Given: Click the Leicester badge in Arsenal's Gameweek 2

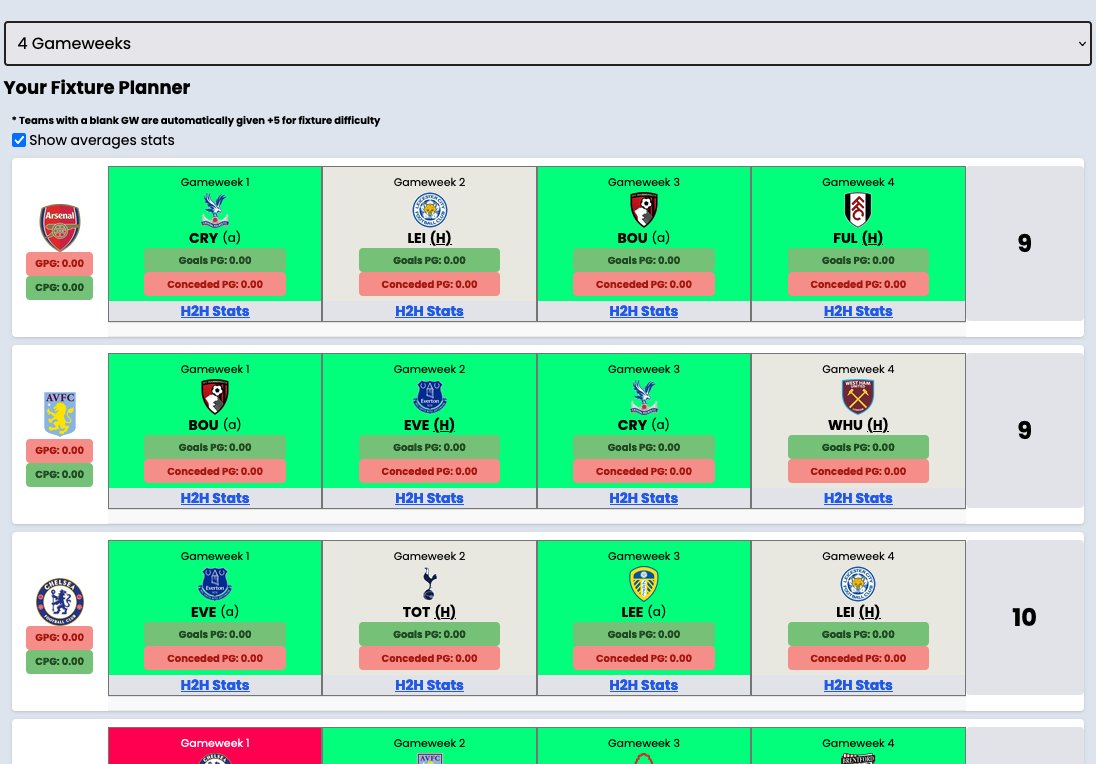Looking at the screenshot, I should (x=429, y=211).
